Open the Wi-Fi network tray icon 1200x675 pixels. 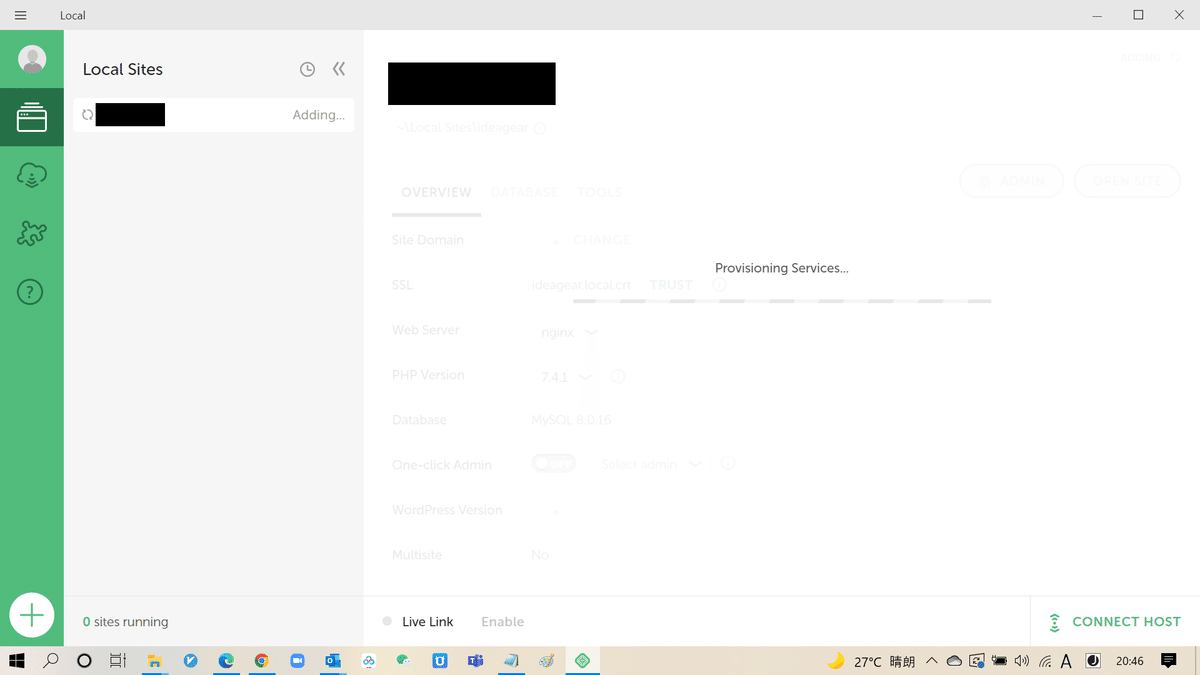pos(1044,661)
